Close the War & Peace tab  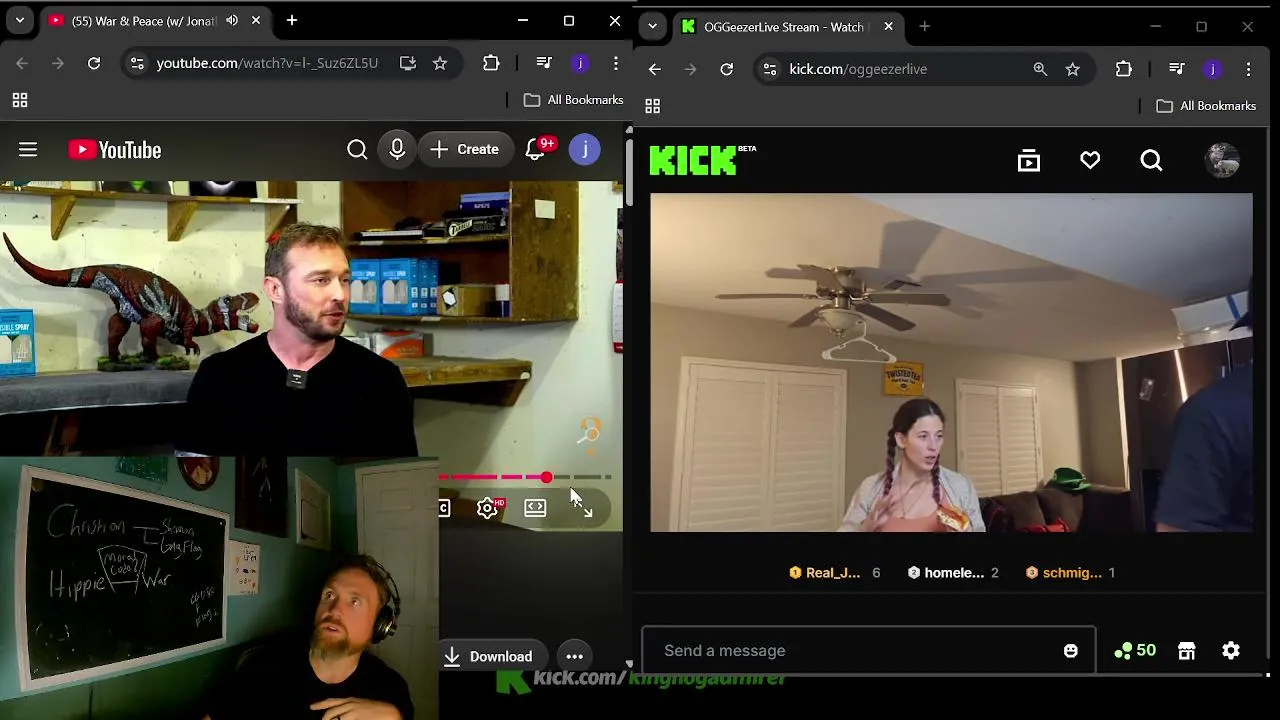coord(256,20)
